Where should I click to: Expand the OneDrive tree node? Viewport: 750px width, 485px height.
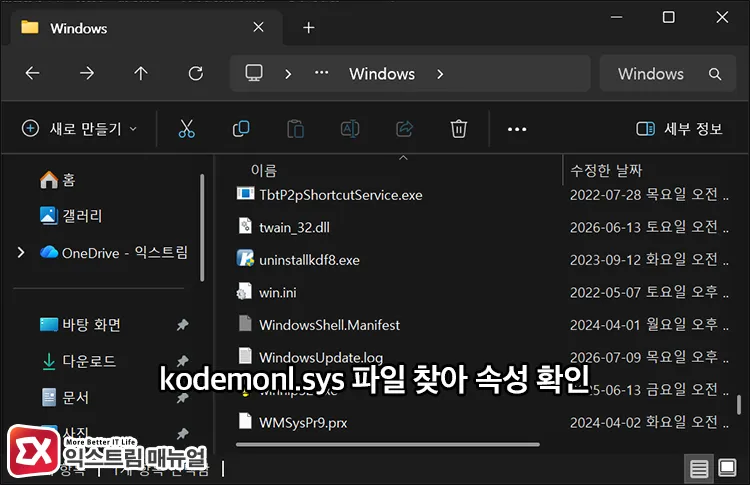(x=21, y=252)
